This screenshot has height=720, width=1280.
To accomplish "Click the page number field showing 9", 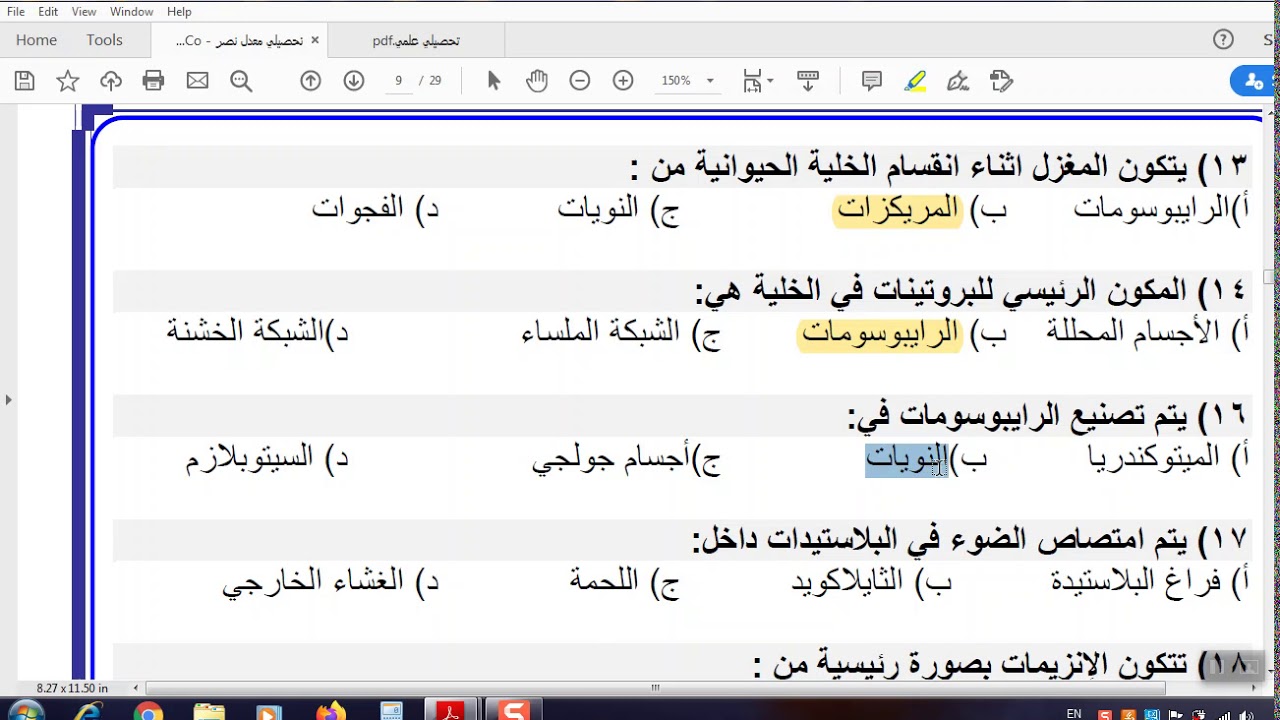I will click(x=398, y=81).
